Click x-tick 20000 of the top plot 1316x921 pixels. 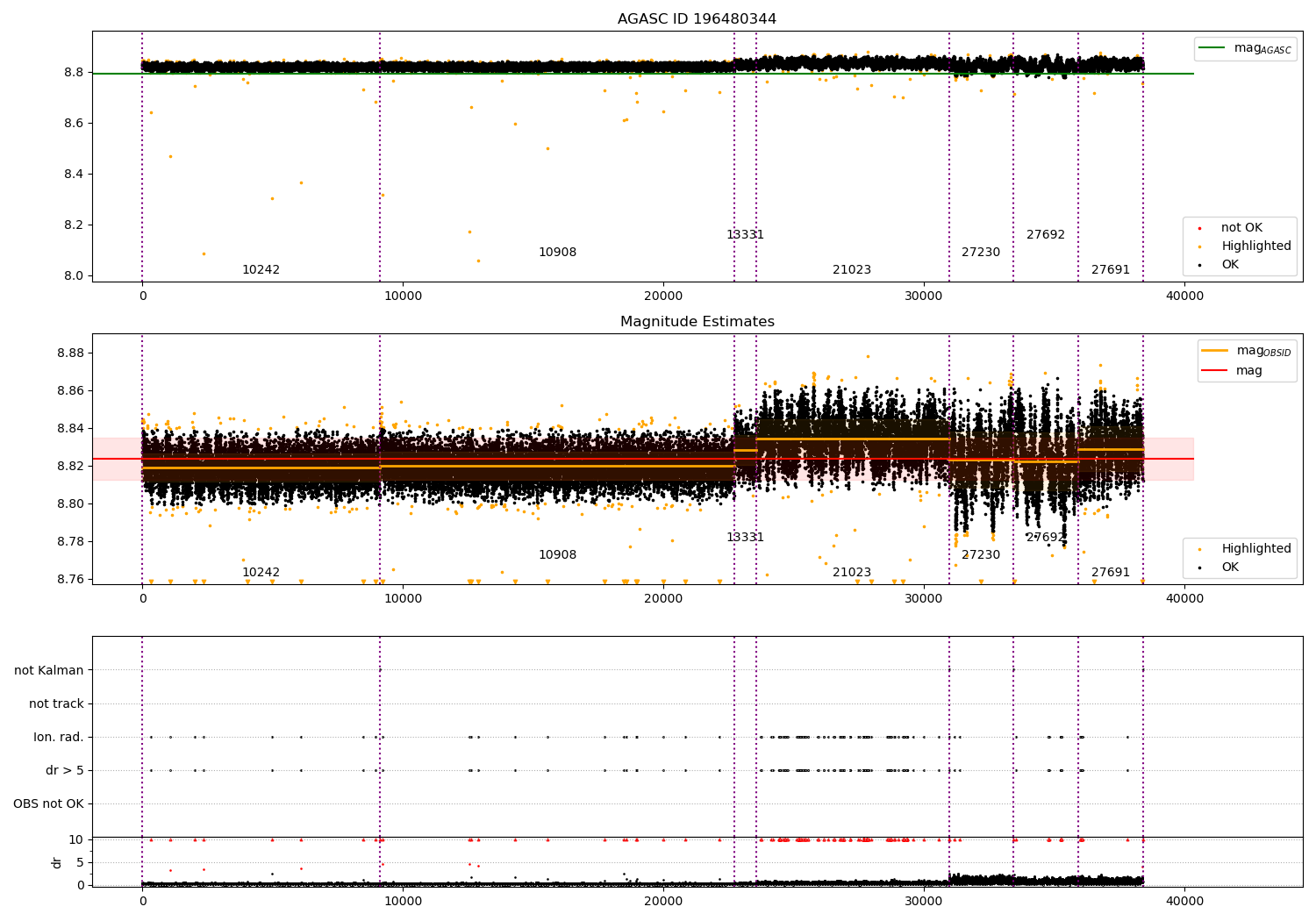[x=663, y=296]
